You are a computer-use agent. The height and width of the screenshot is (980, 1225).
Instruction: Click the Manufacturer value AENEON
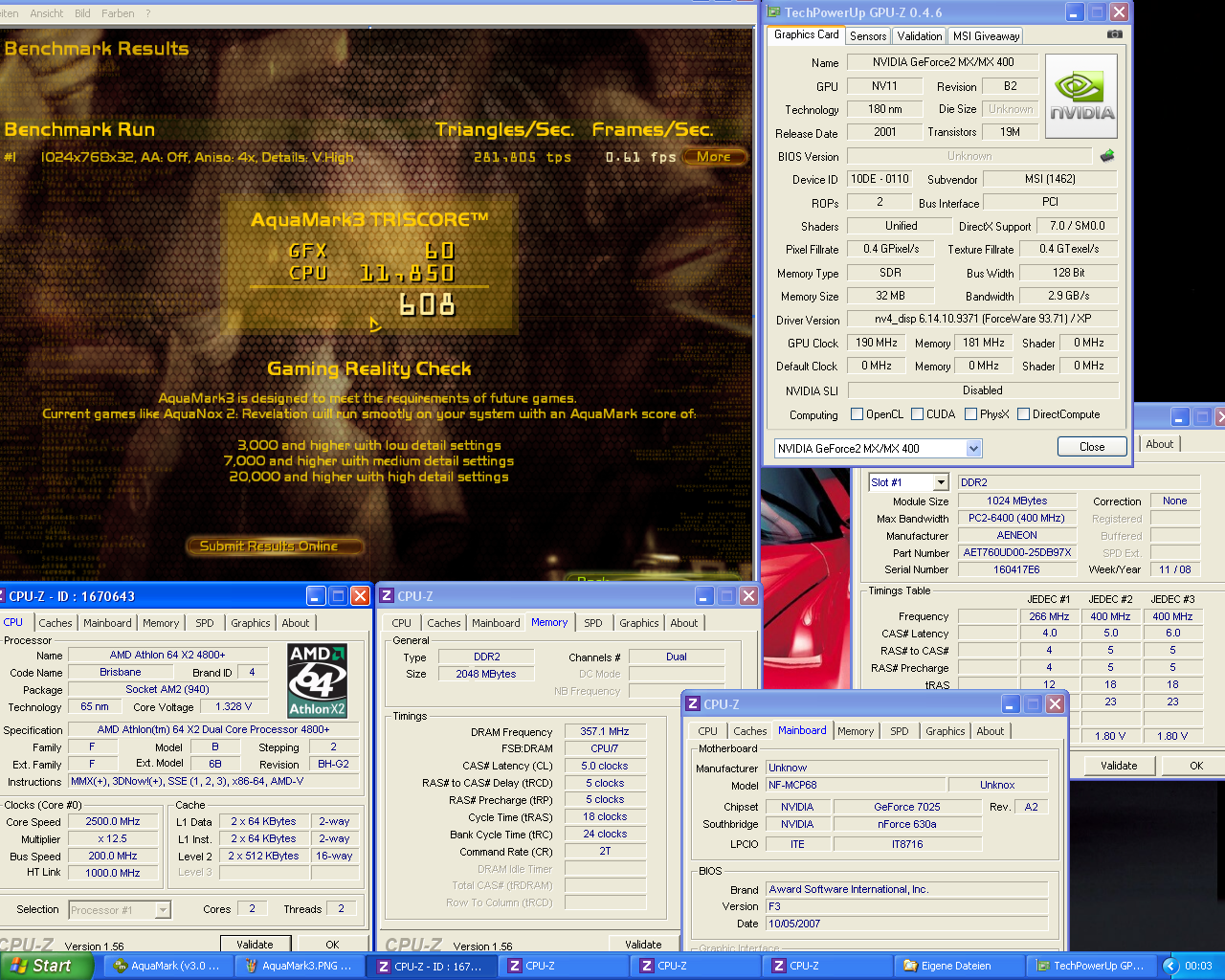[1017, 536]
